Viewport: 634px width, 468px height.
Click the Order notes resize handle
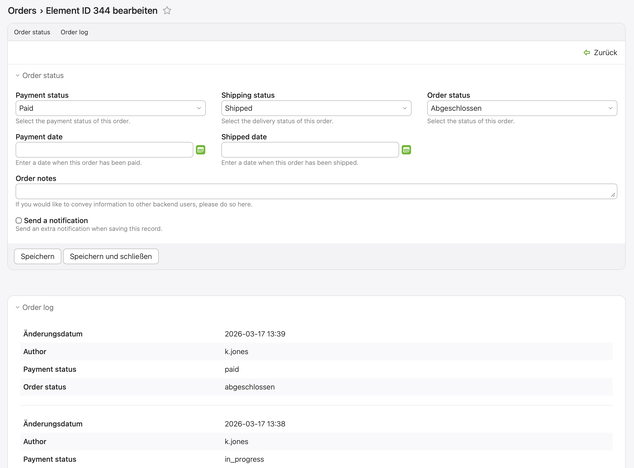pyautogui.click(x=613, y=194)
